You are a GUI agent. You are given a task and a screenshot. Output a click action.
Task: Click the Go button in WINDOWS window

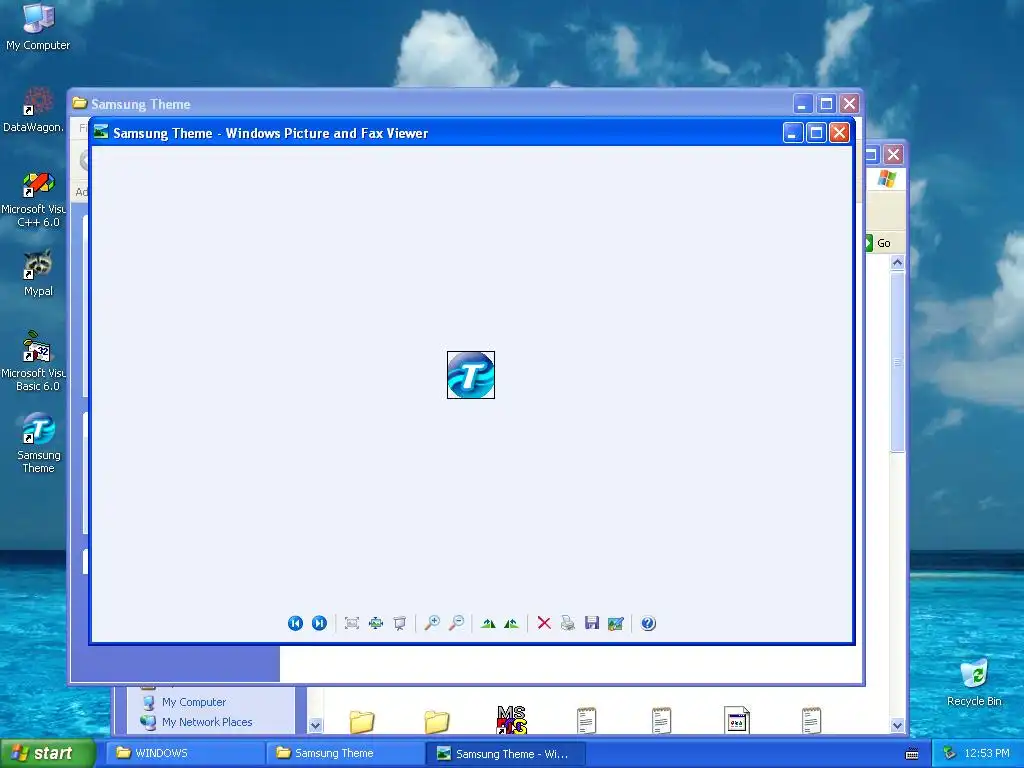click(879, 243)
